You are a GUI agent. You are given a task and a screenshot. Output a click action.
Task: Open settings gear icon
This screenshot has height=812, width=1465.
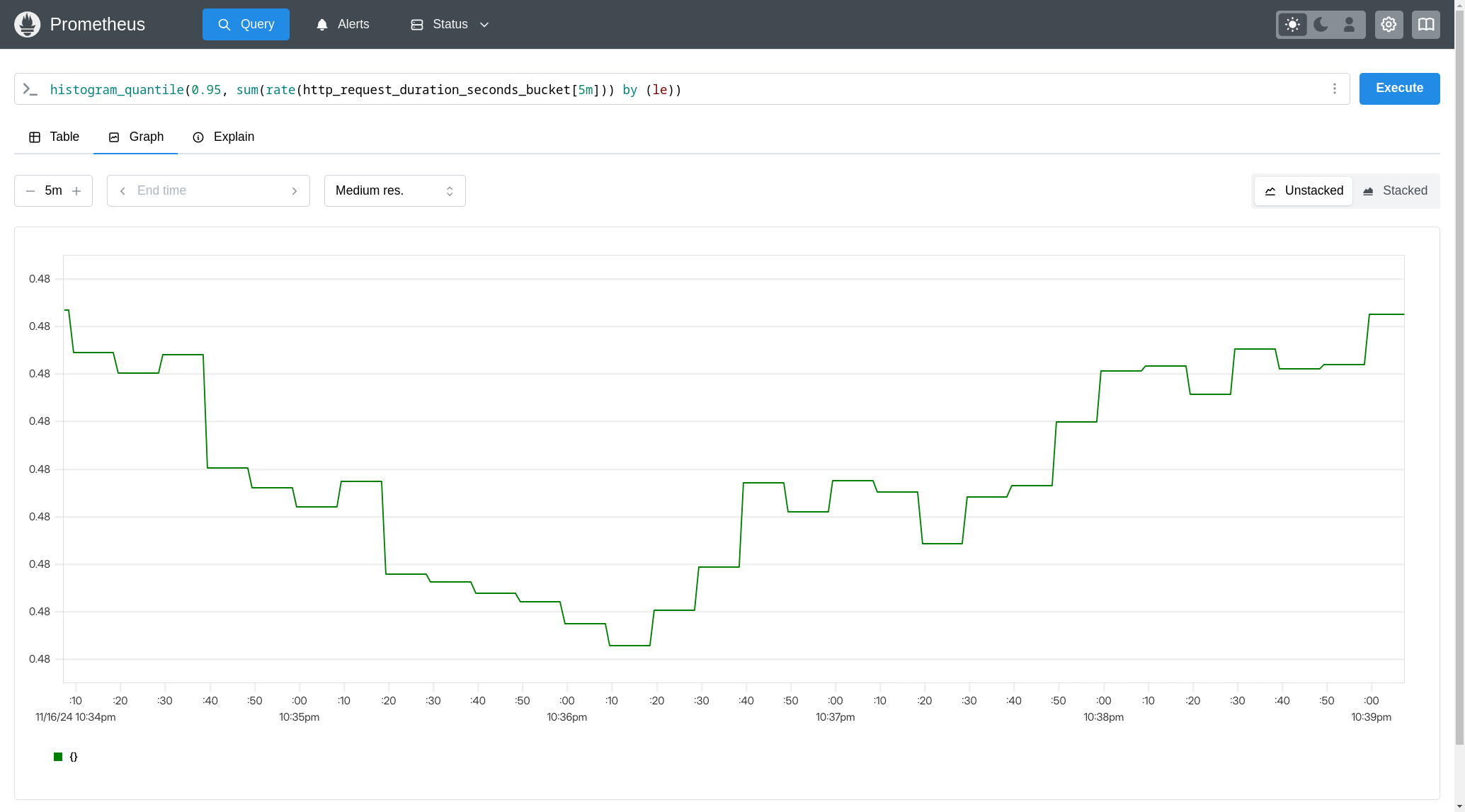point(1389,25)
